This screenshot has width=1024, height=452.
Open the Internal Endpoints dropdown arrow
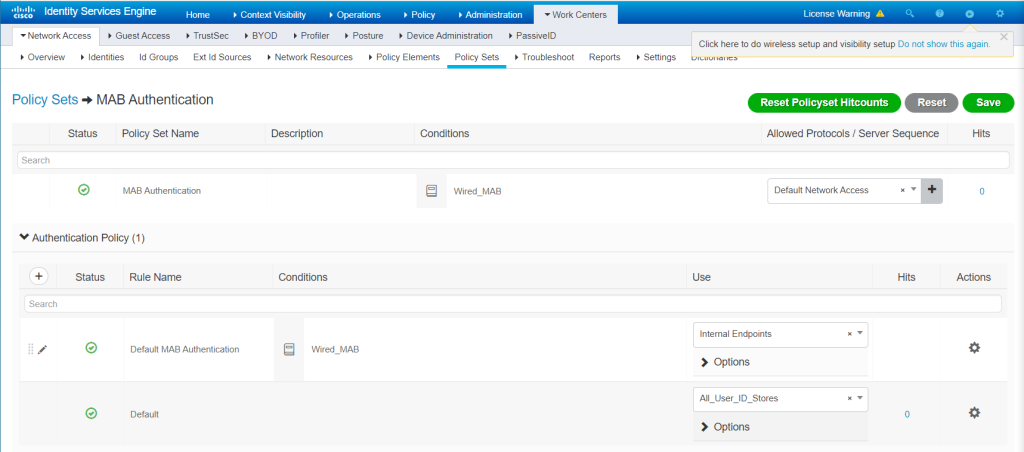(x=860, y=333)
